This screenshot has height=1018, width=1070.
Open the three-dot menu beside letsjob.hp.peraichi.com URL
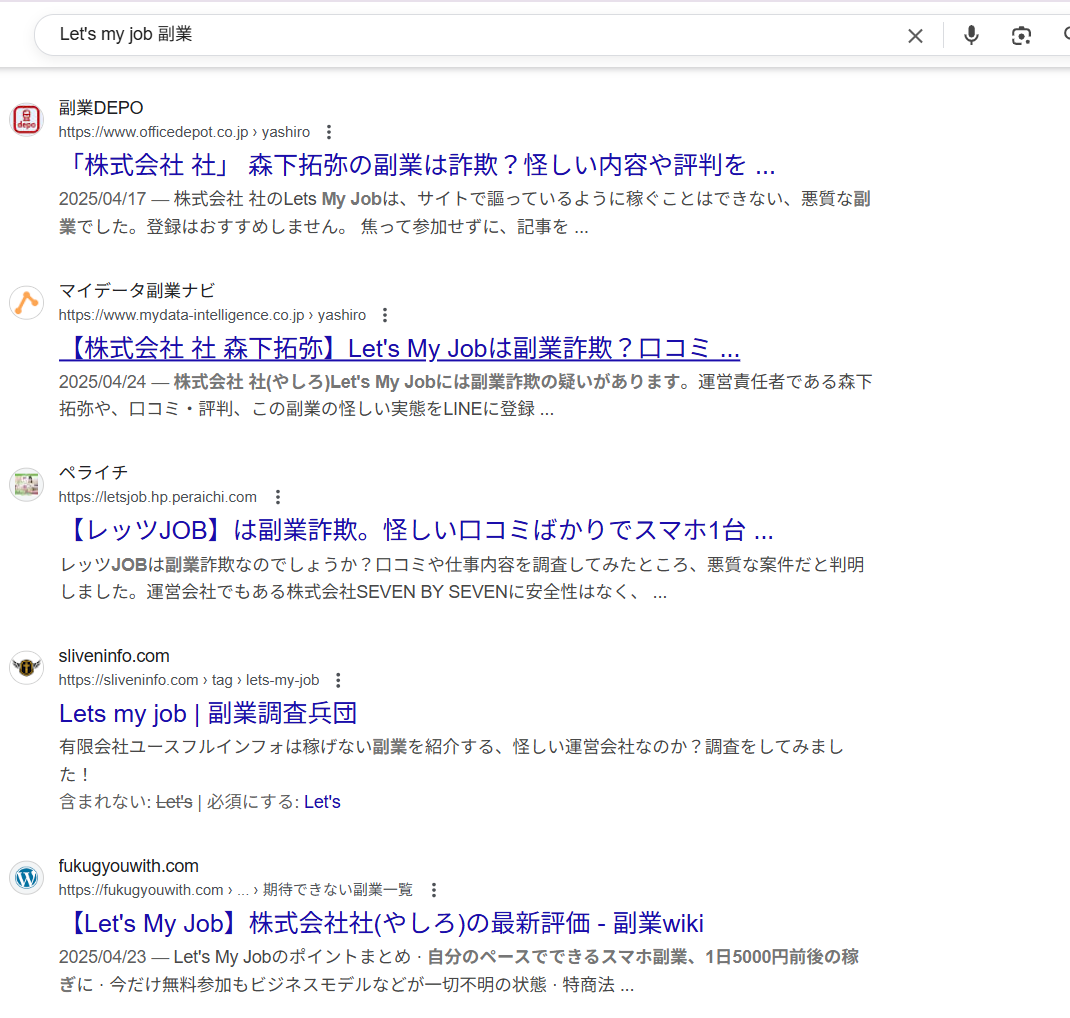pyautogui.click(x=278, y=497)
